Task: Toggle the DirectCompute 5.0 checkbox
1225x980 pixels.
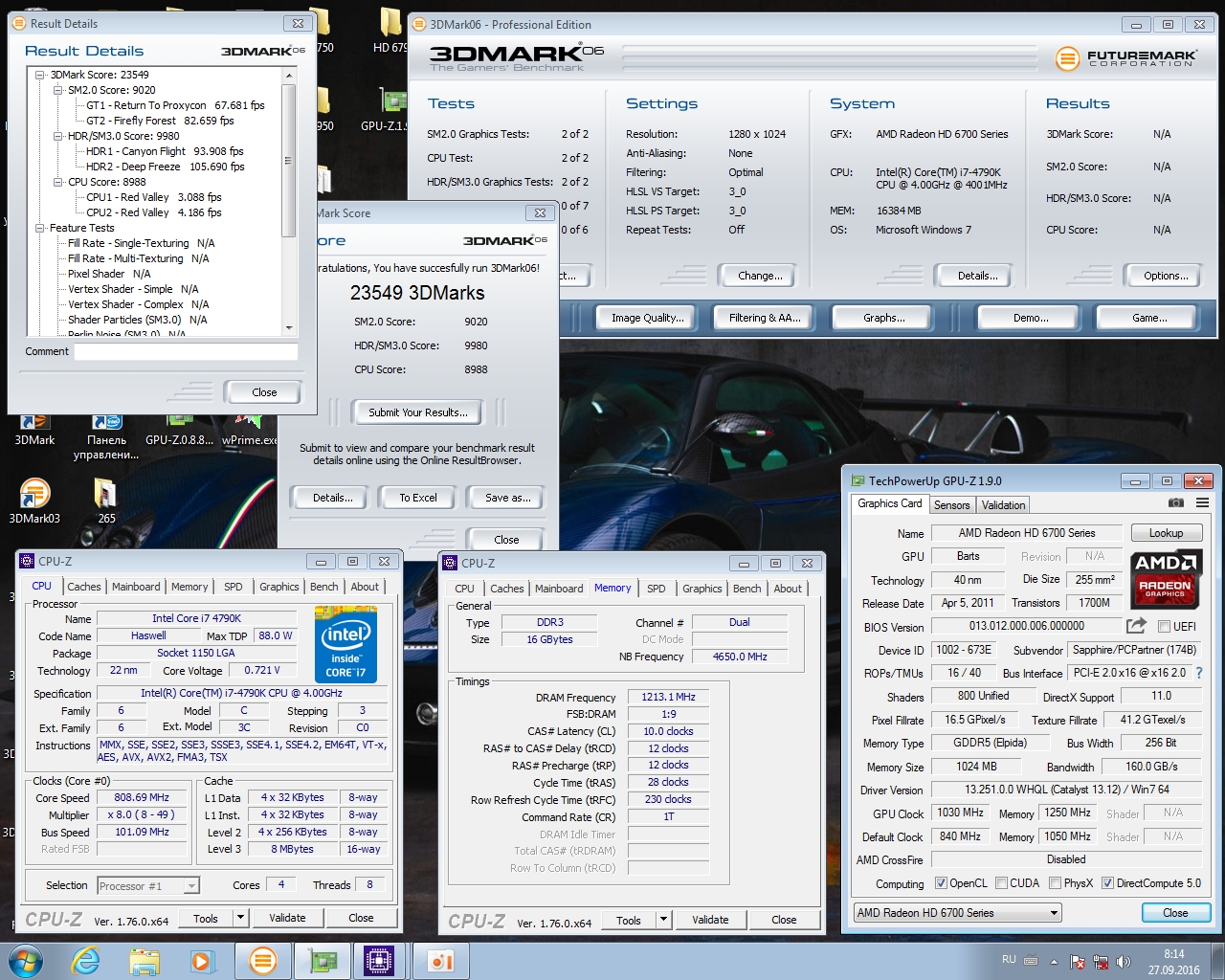Action: 1107,883
